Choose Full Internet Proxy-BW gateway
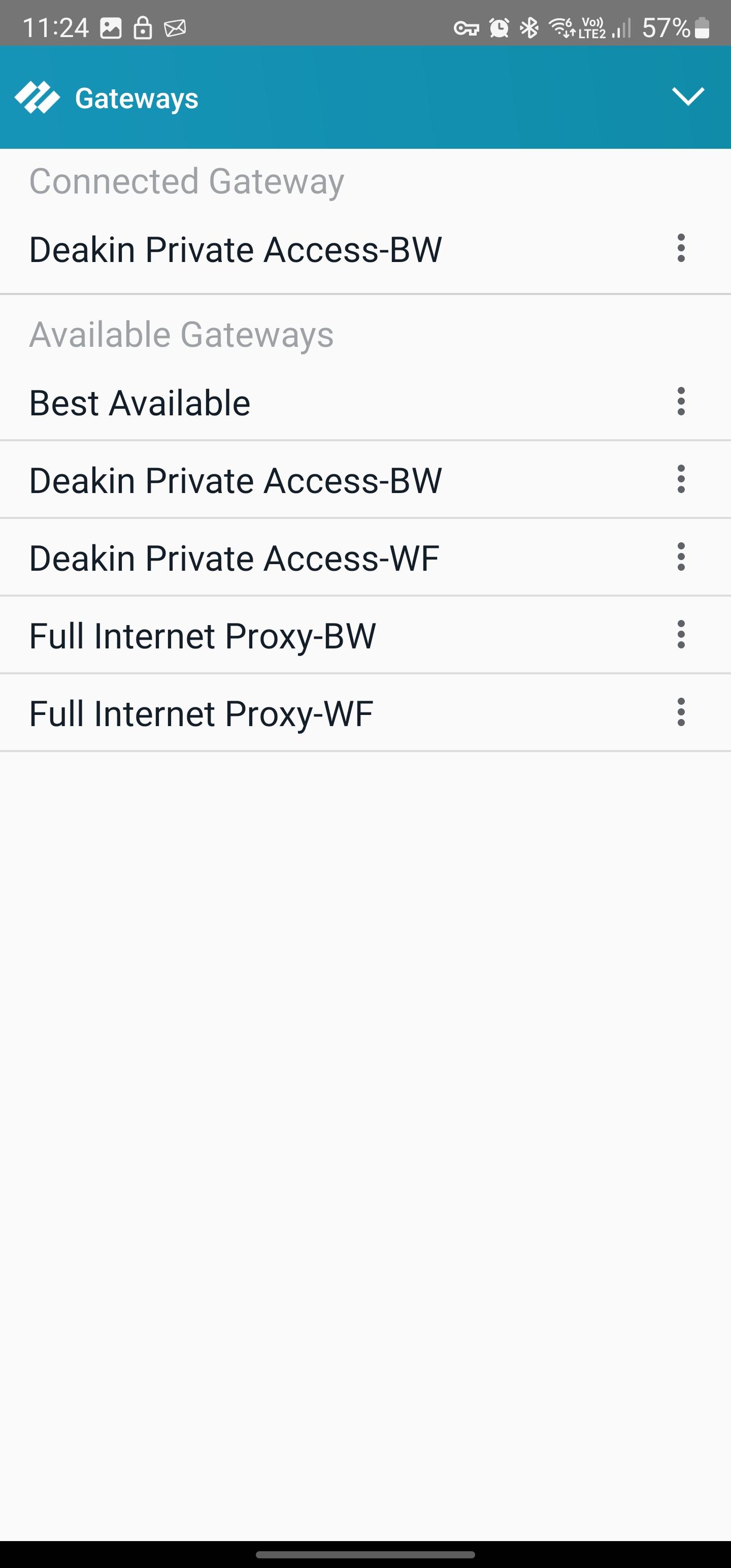Image resolution: width=731 pixels, height=1568 pixels. 203,636
